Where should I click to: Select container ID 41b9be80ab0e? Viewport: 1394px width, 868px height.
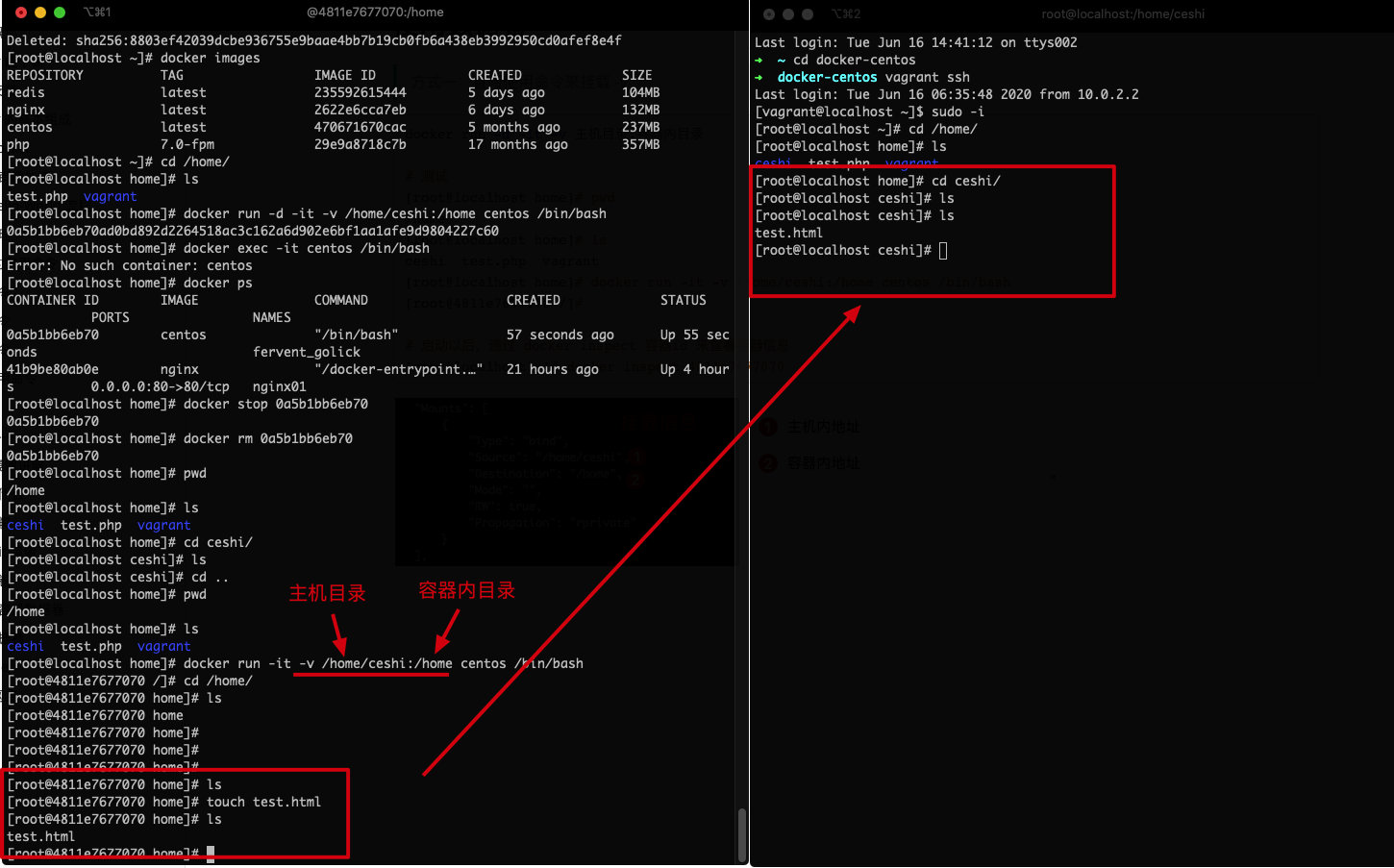click(x=53, y=369)
